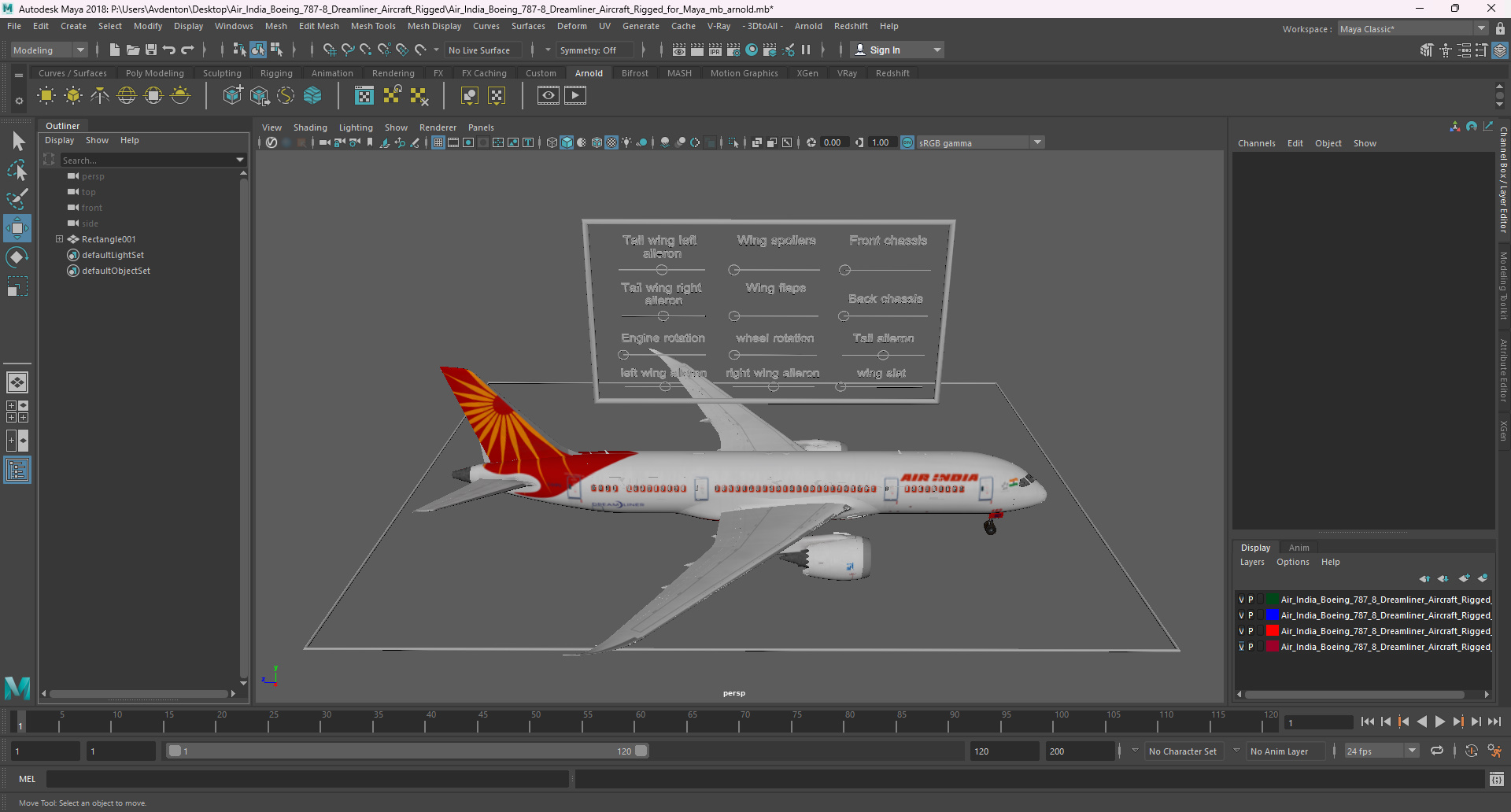Open the Modeling menu set dropdown
Viewport: 1511px width, 812px height.
(49, 50)
